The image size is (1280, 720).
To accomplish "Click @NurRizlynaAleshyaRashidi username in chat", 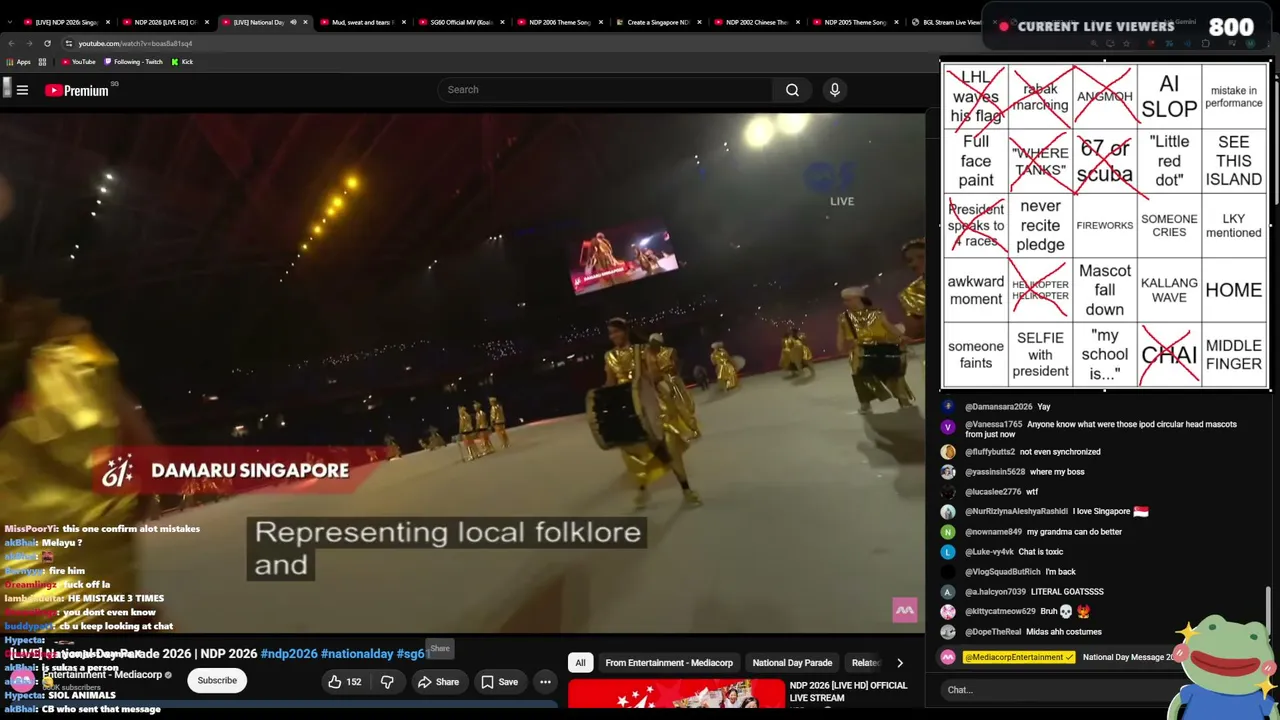I will coord(1016,512).
